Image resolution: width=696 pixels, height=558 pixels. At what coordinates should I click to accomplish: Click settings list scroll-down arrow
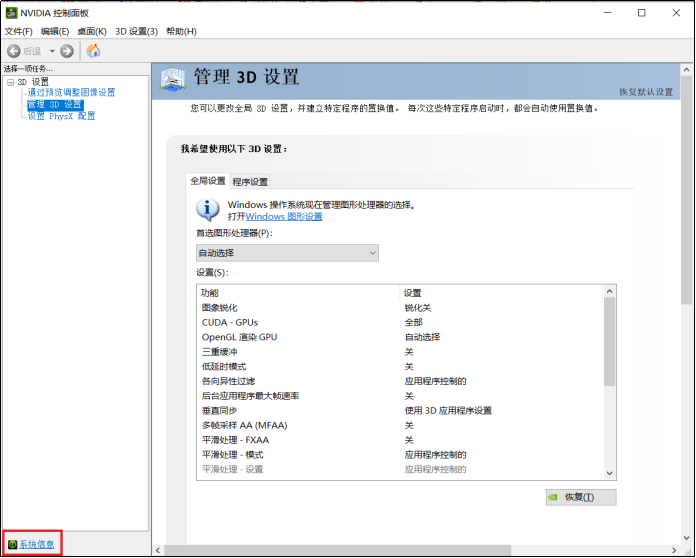(609, 473)
